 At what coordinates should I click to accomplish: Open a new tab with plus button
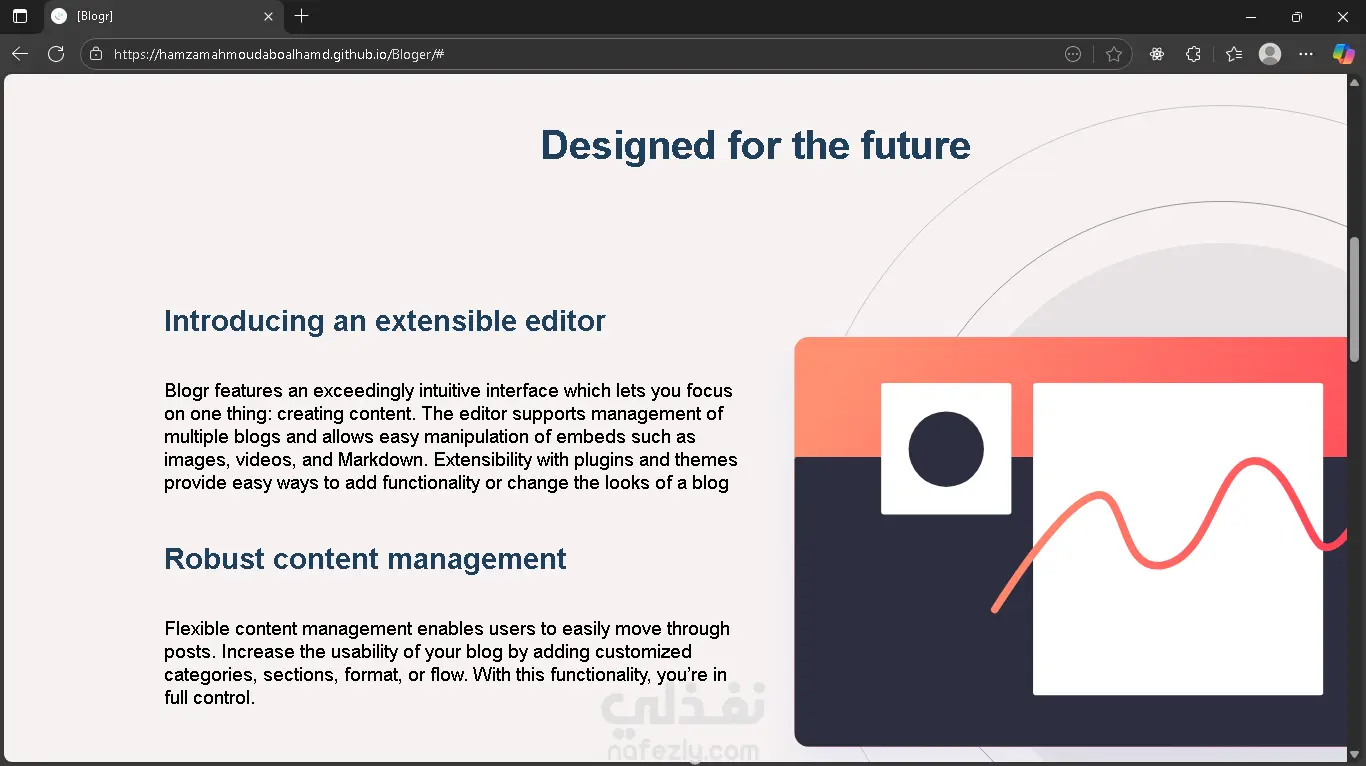tap(301, 16)
